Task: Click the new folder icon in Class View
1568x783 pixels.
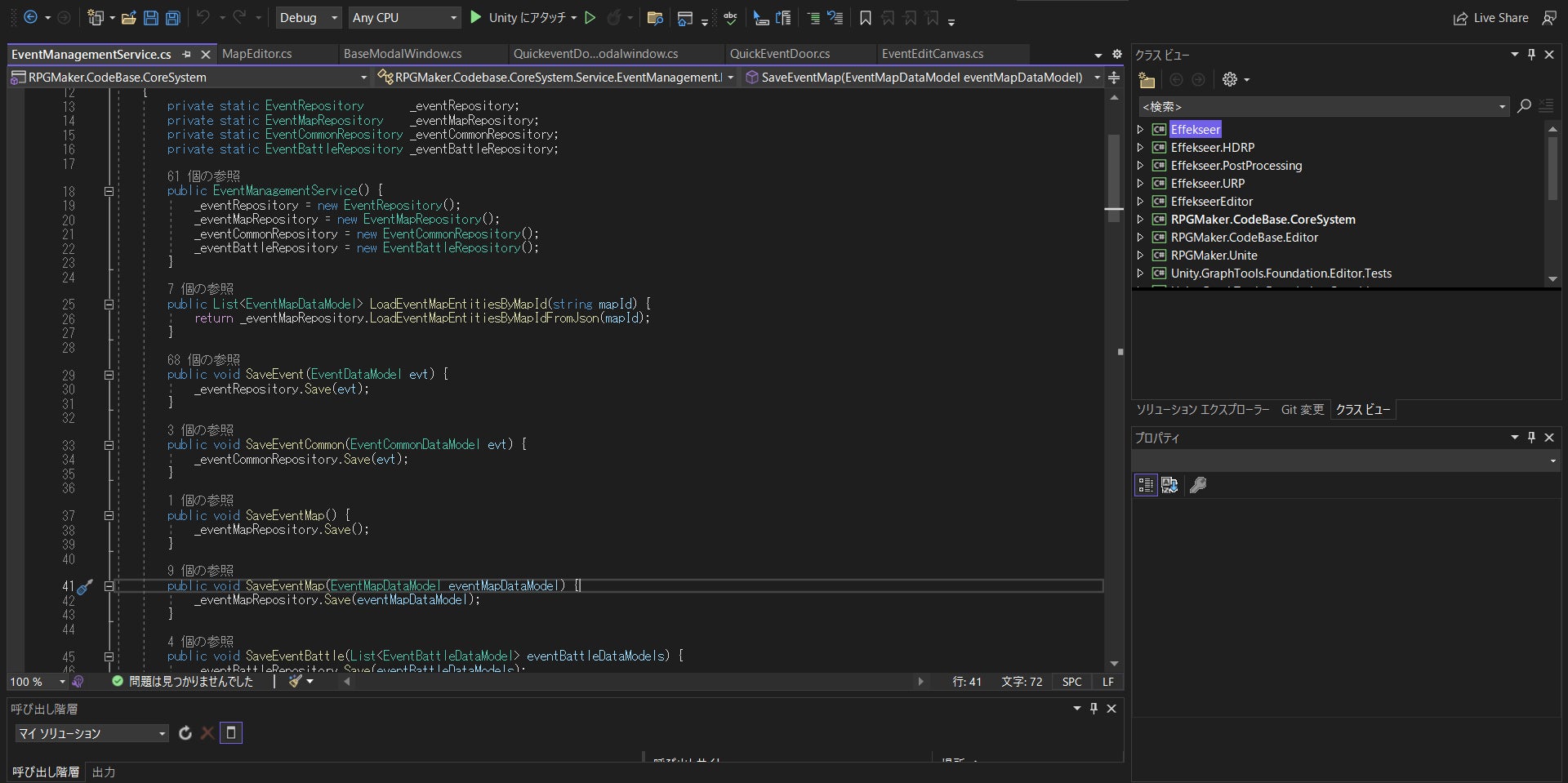Action: (1147, 80)
